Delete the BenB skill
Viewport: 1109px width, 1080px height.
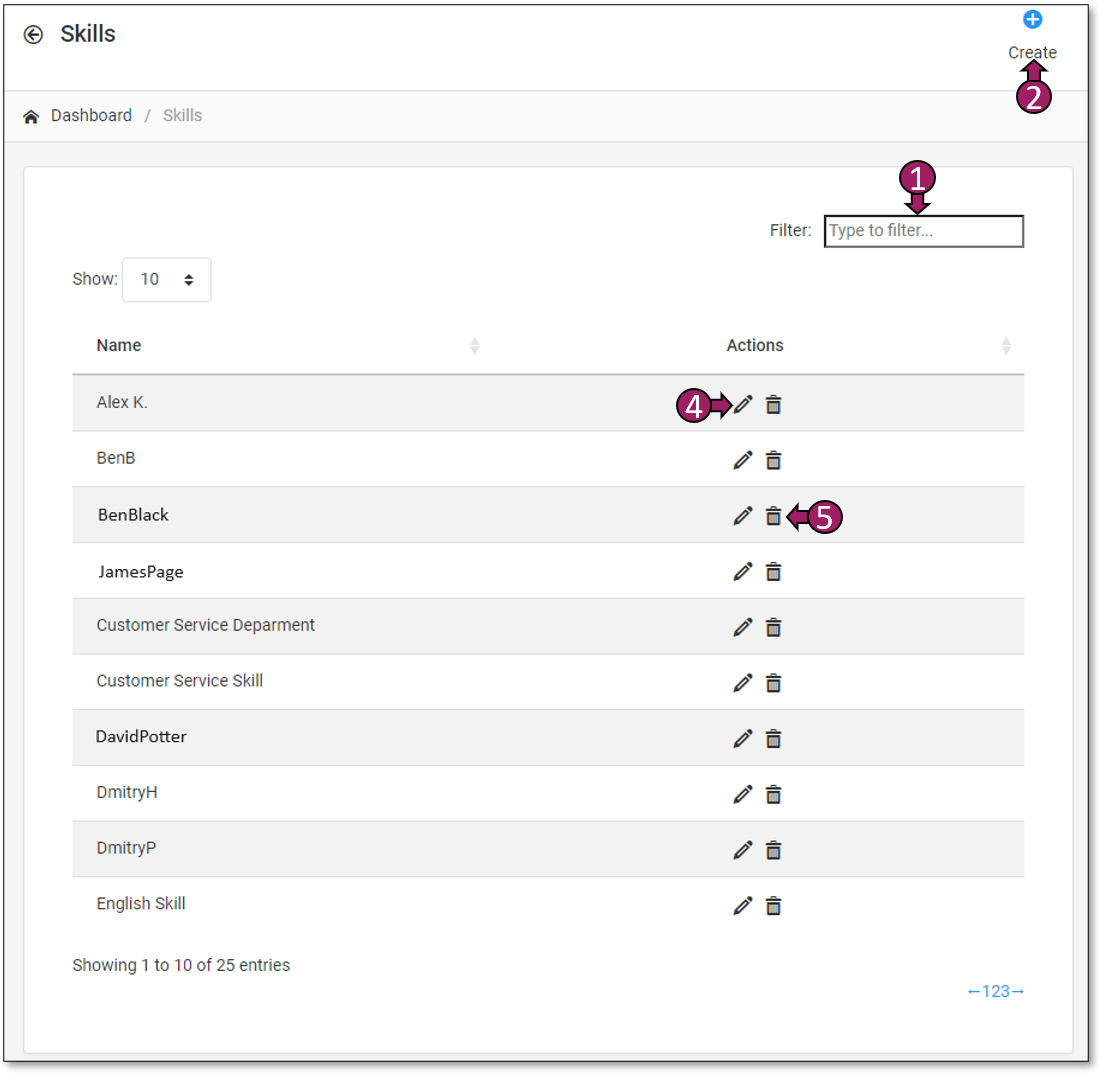click(773, 460)
